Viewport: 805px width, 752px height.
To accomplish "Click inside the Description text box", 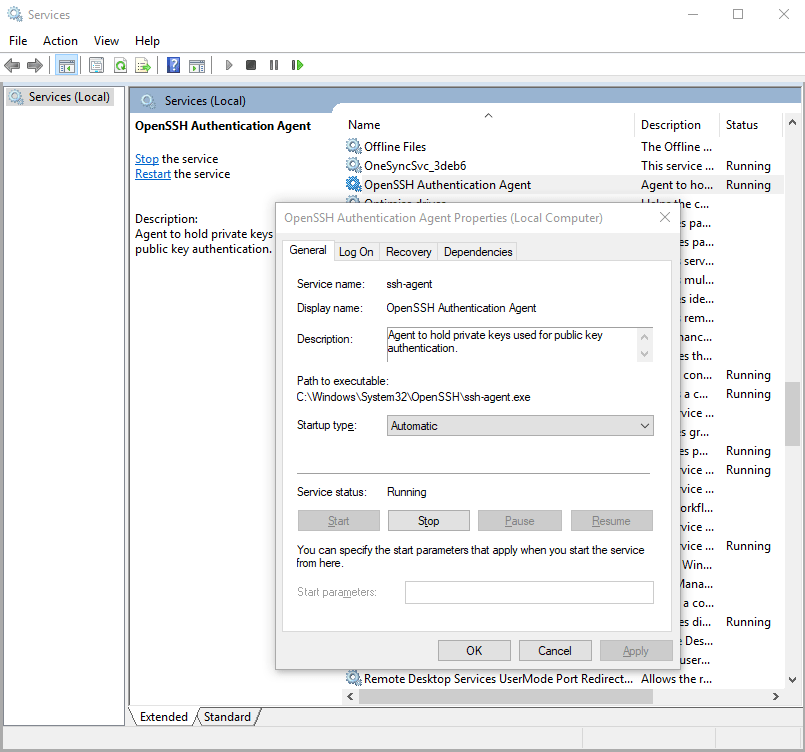I will 512,344.
